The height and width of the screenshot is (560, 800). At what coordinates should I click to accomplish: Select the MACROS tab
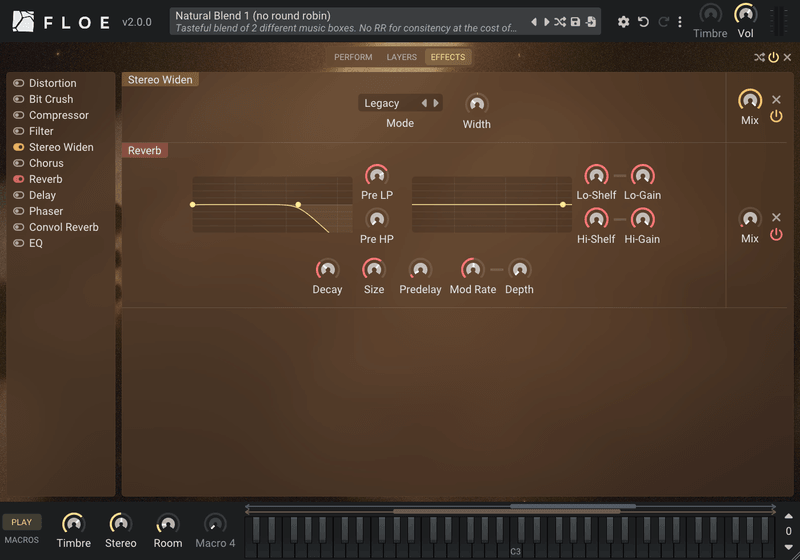[21, 540]
